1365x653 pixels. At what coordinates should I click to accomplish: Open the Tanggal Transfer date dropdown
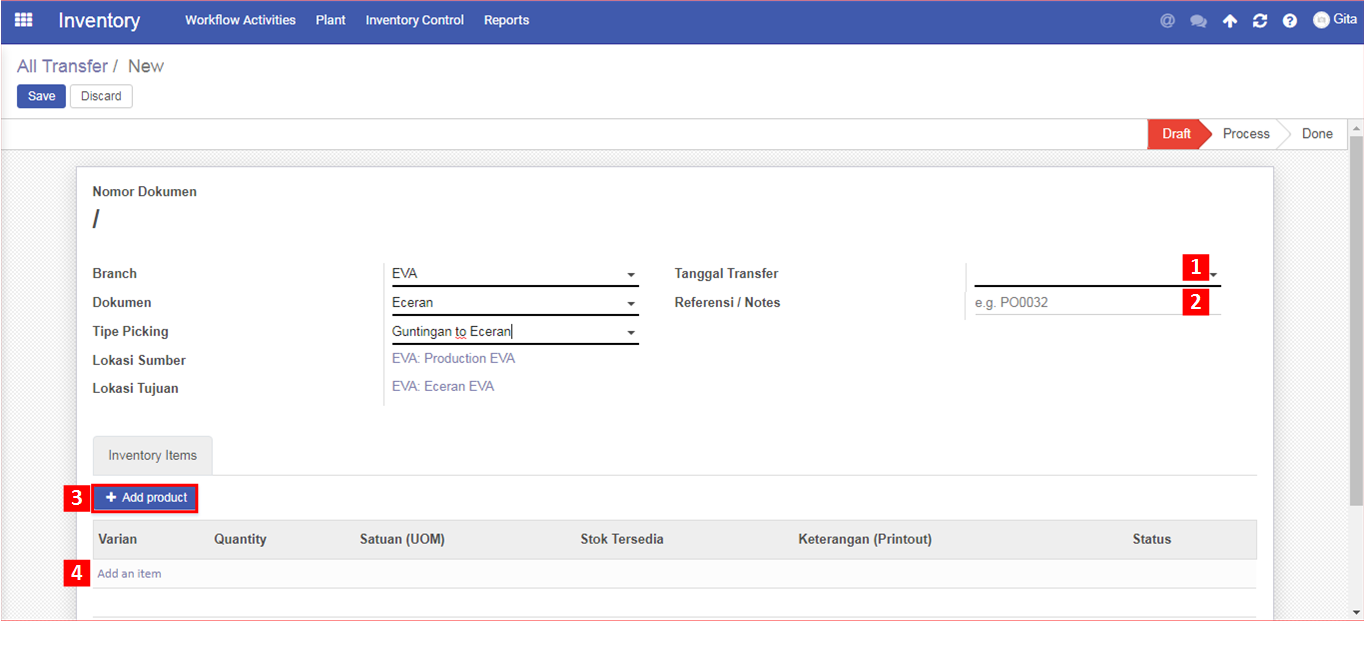point(1097,274)
